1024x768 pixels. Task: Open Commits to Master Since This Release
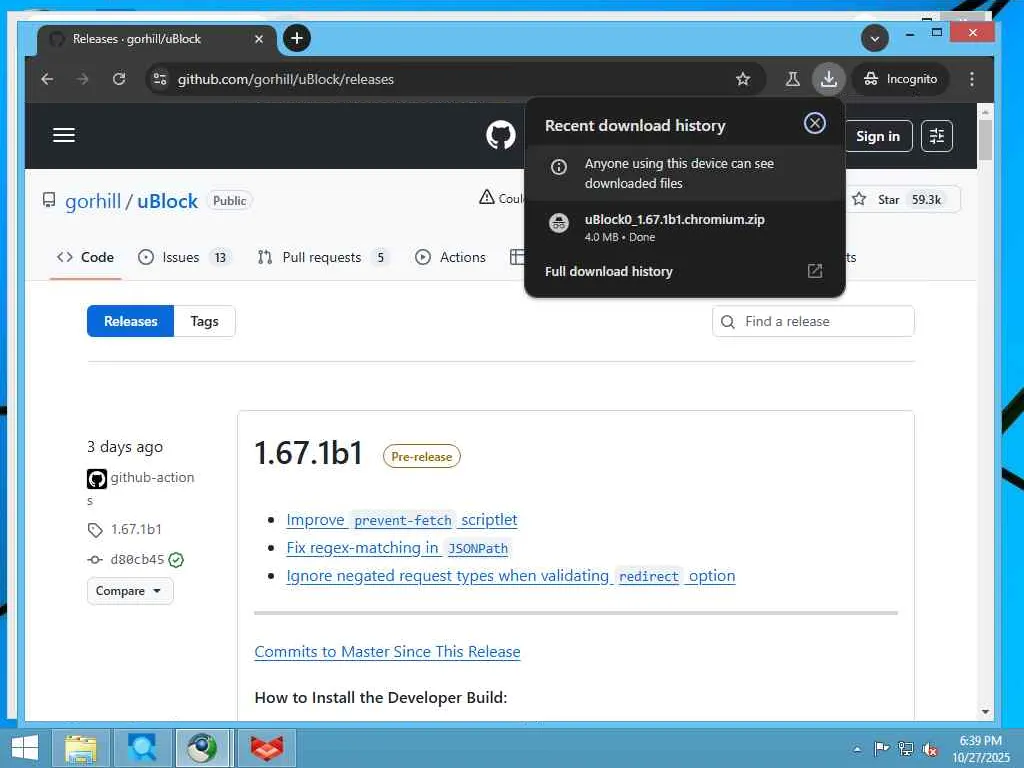[x=387, y=652]
